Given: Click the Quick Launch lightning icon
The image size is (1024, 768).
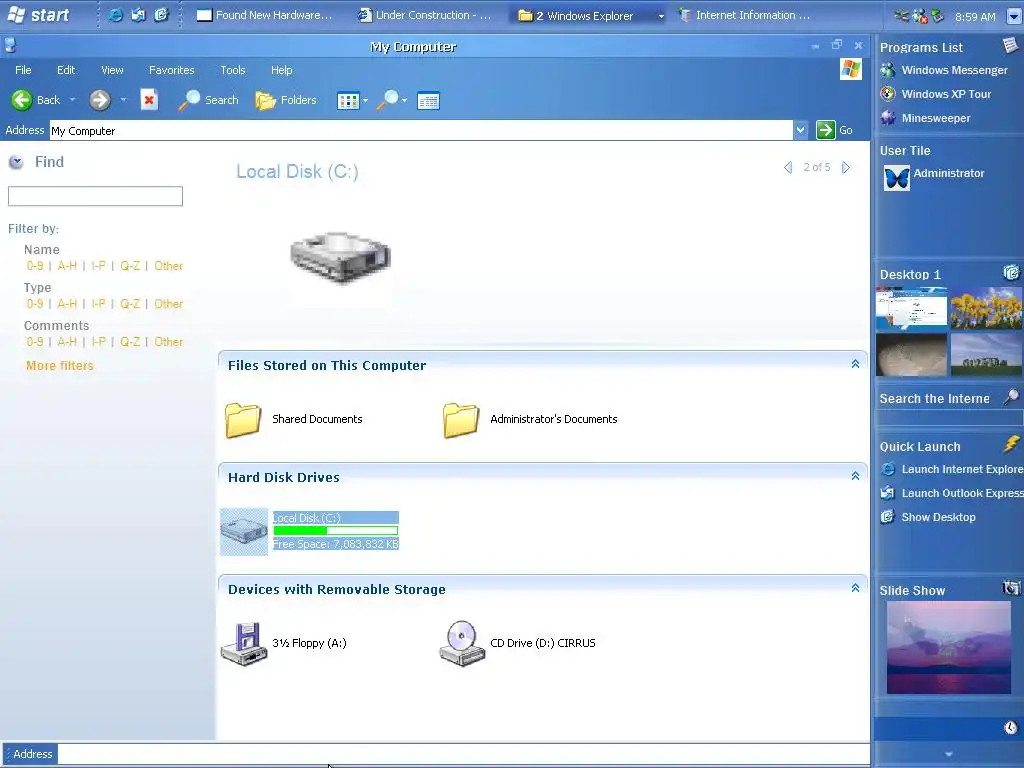Looking at the screenshot, I should click(x=1011, y=444).
